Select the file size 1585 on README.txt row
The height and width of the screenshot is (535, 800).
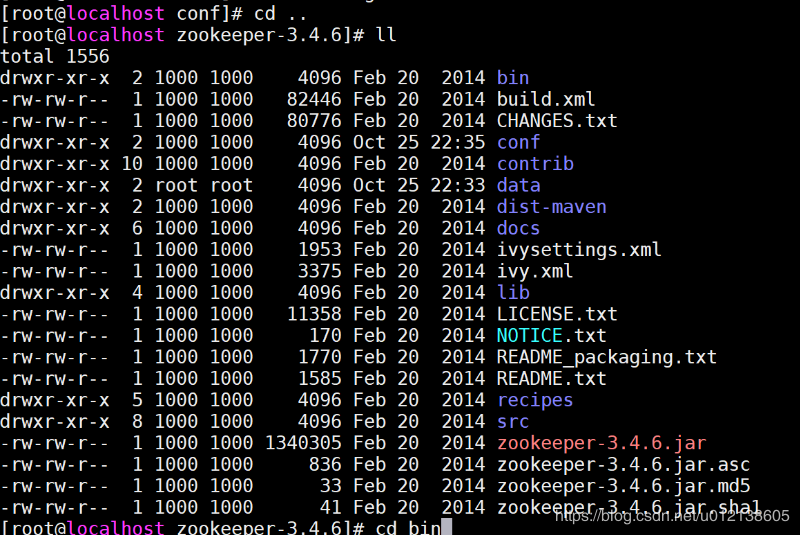tap(319, 378)
